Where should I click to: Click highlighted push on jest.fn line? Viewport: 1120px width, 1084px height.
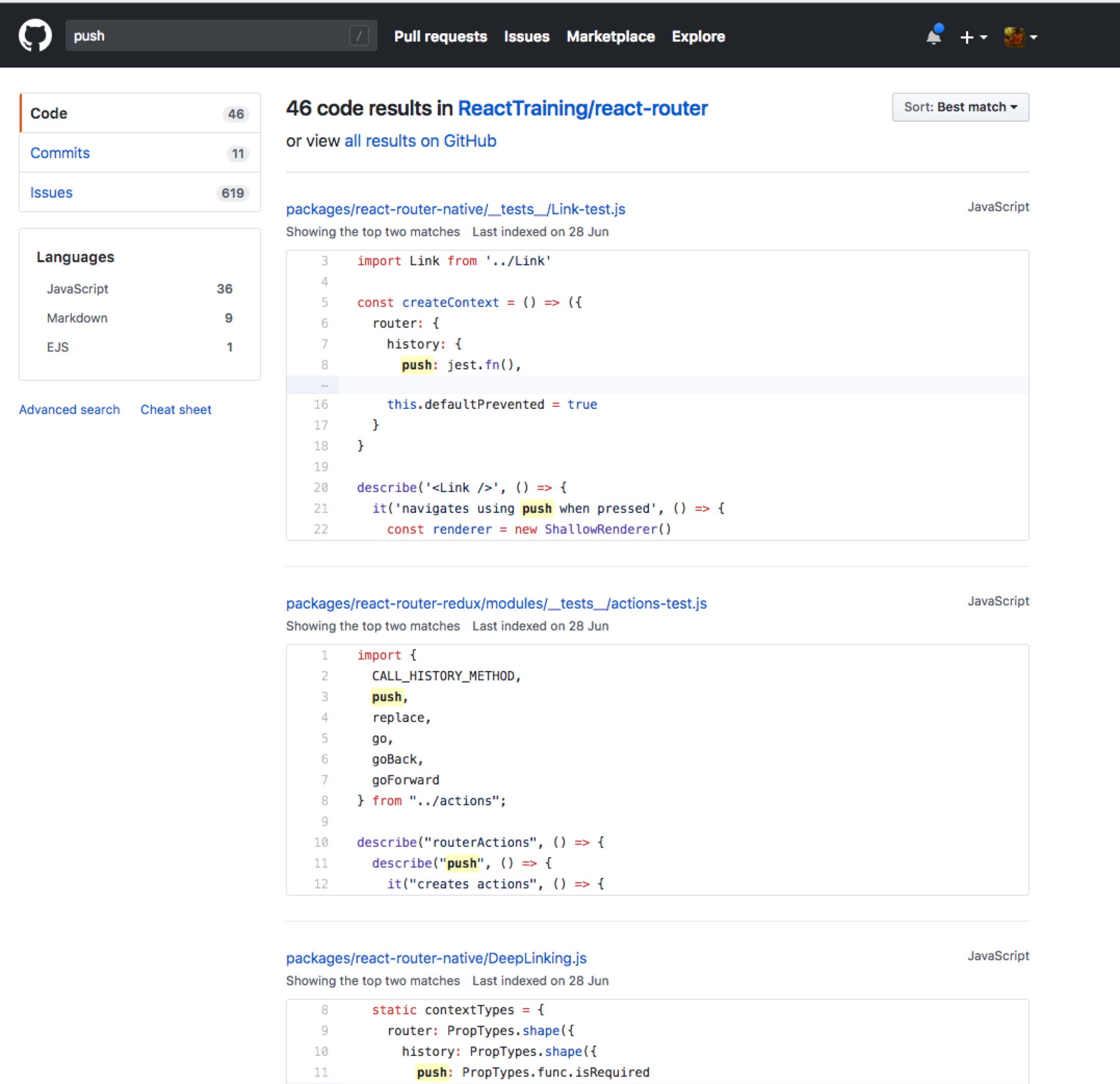[x=416, y=365]
